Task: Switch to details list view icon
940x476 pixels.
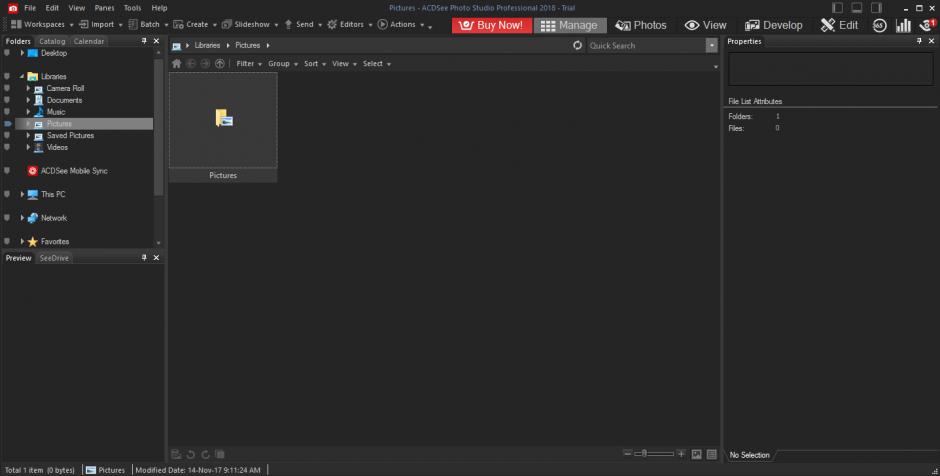Action: click(712, 454)
